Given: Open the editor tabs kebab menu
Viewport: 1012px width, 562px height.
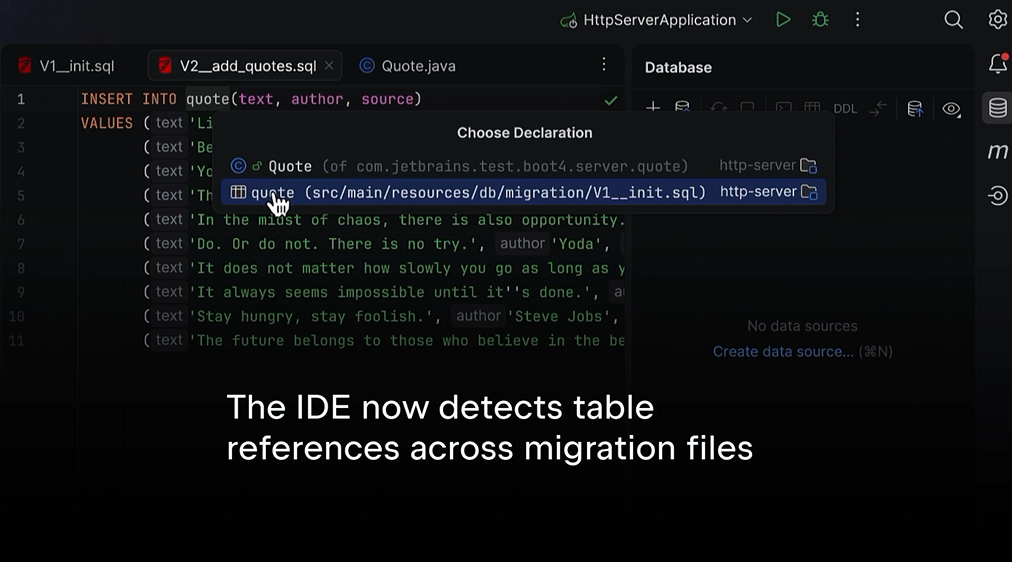Looking at the screenshot, I should 604,64.
